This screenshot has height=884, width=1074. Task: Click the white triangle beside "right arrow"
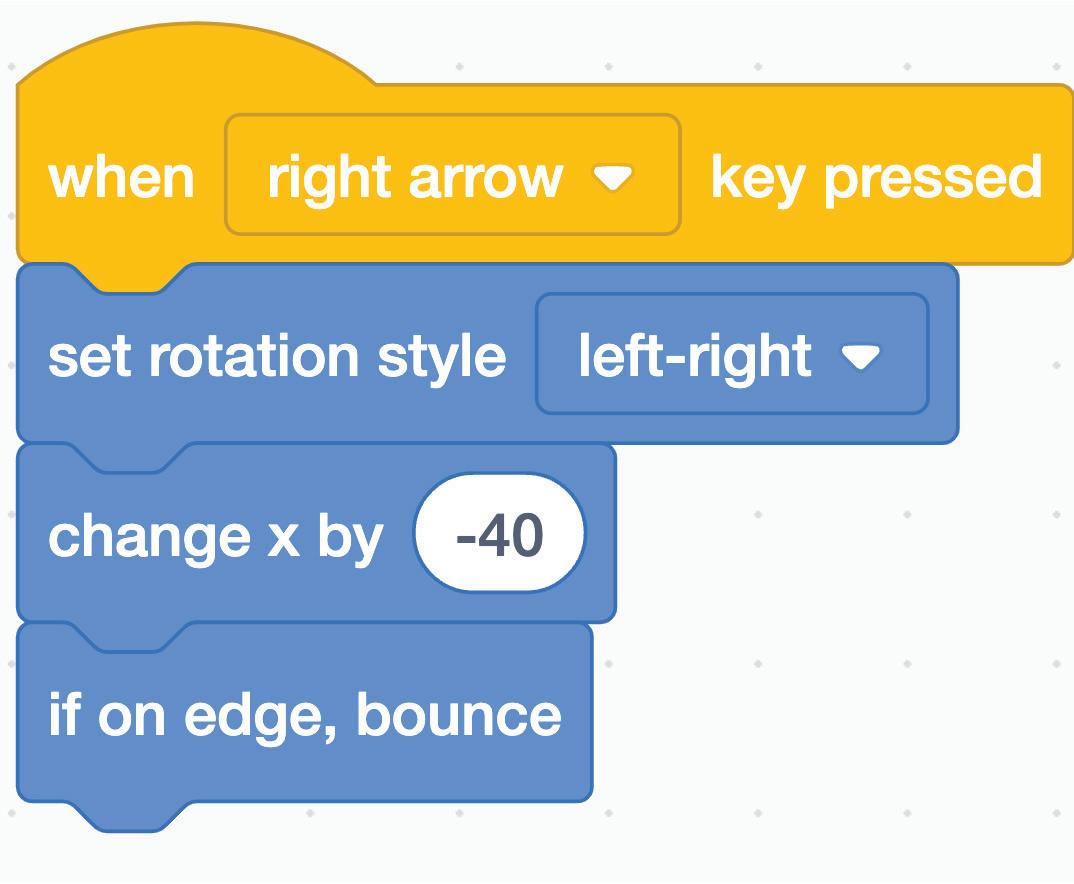[613, 178]
